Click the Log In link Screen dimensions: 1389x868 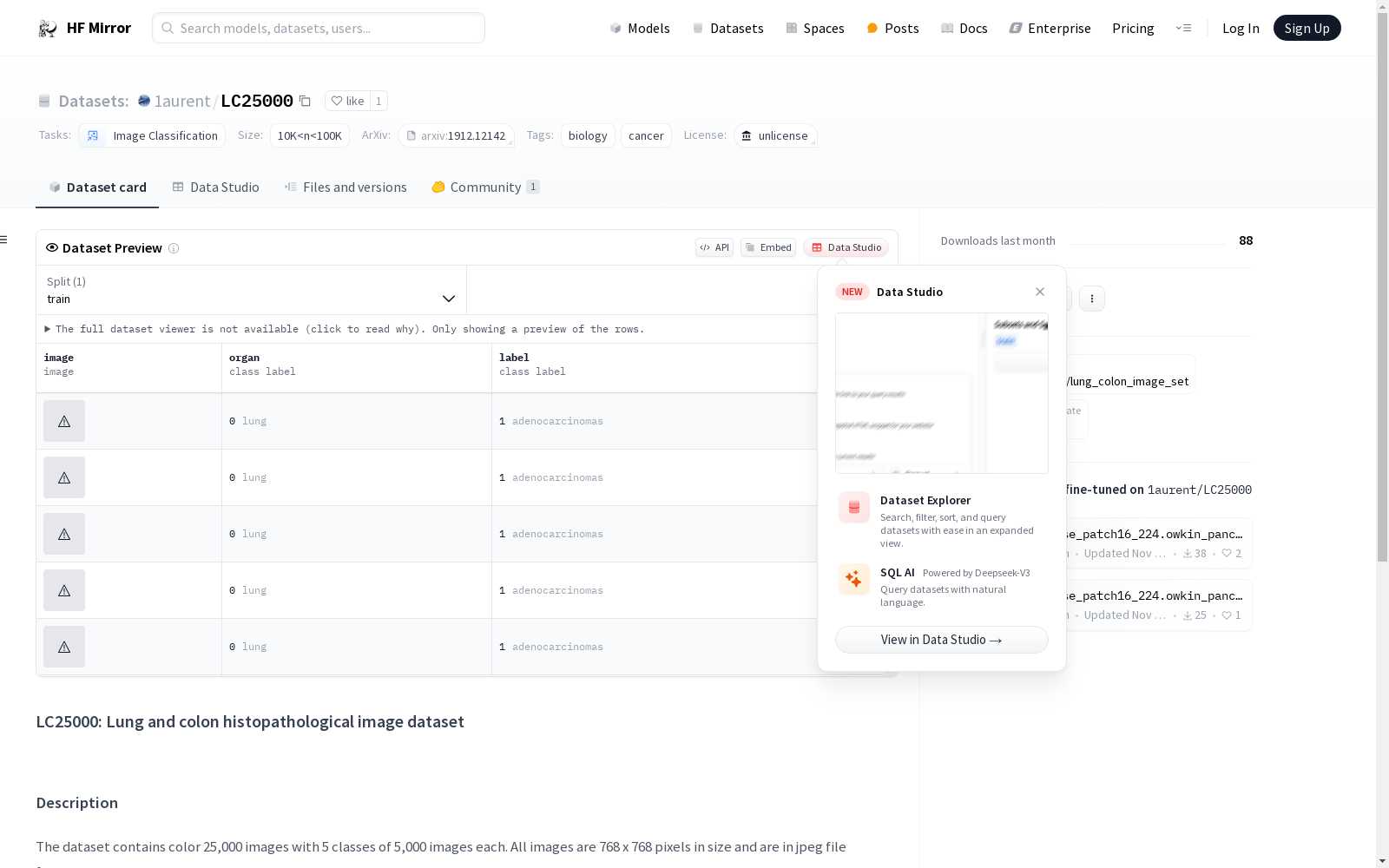point(1241,28)
